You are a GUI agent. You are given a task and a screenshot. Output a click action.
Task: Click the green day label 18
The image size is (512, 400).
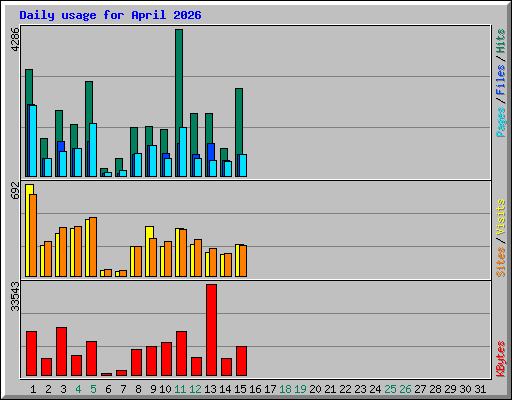click(x=285, y=389)
